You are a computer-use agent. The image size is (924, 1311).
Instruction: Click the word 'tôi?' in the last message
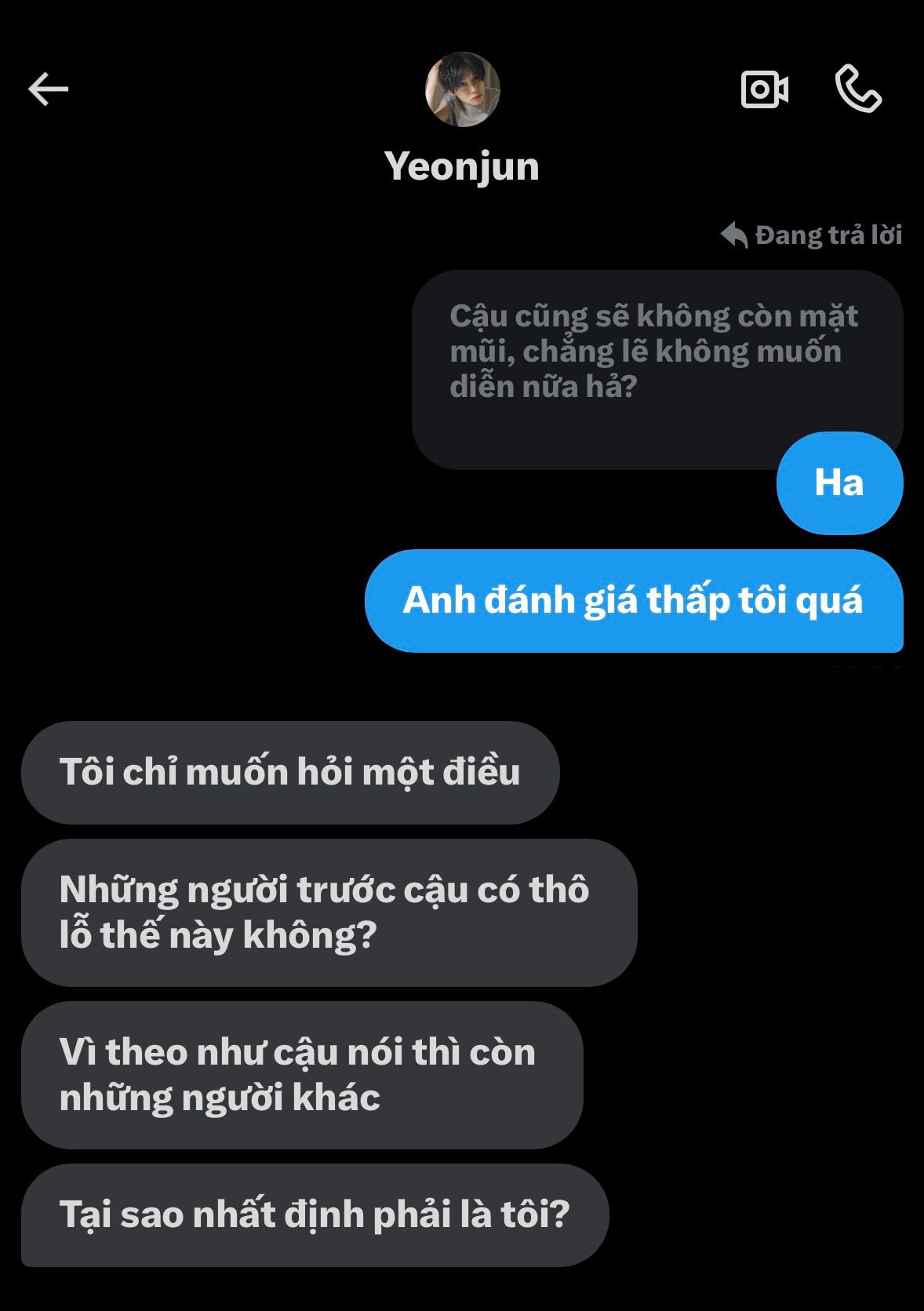click(x=535, y=1214)
